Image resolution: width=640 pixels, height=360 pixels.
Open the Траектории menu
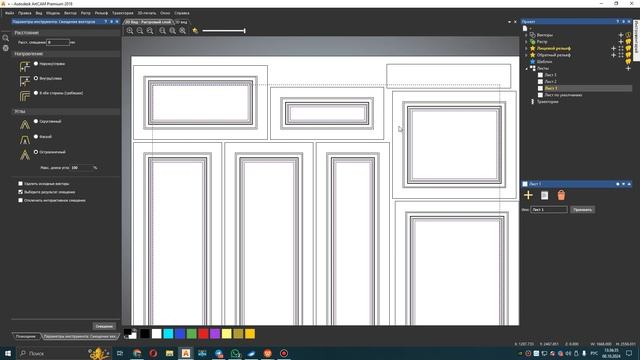click(122, 13)
